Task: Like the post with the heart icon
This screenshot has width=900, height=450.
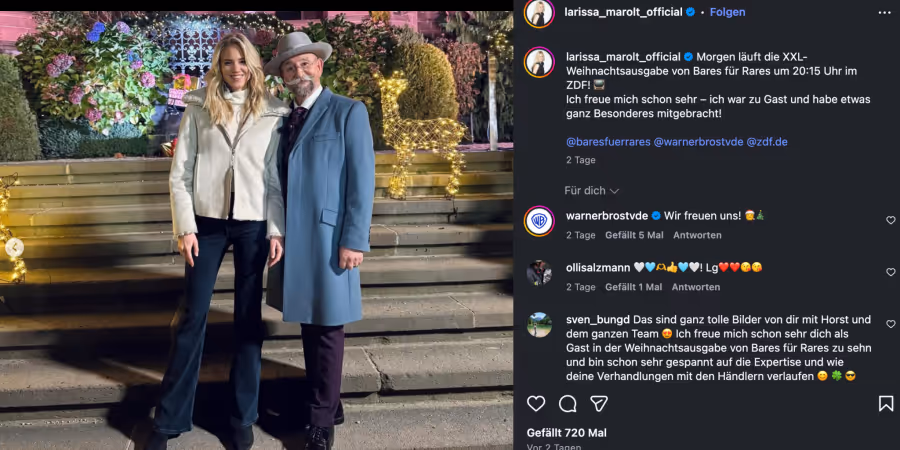Action: (x=536, y=404)
